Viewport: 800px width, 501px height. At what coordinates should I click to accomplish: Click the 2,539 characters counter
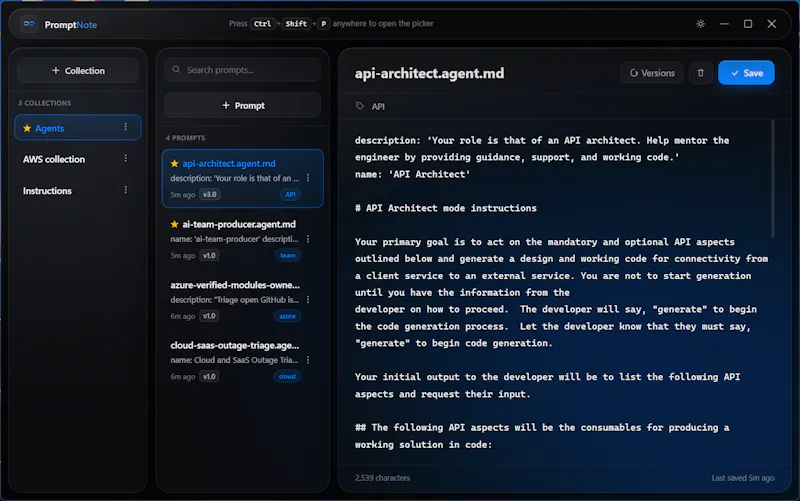point(382,478)
